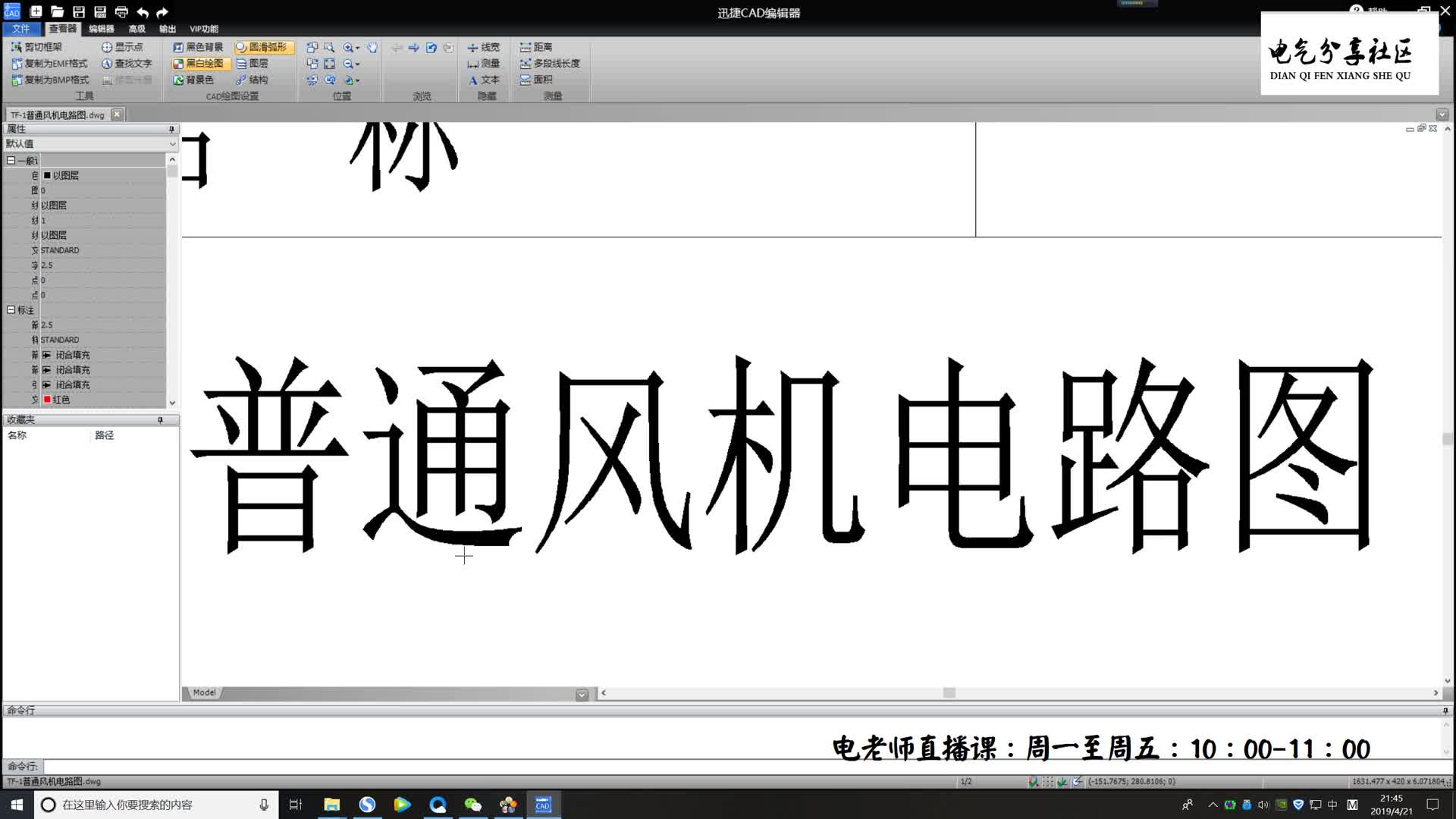Click the 命令行 command line input field
Screen dimensions: 1456x819
pos(743,767)
